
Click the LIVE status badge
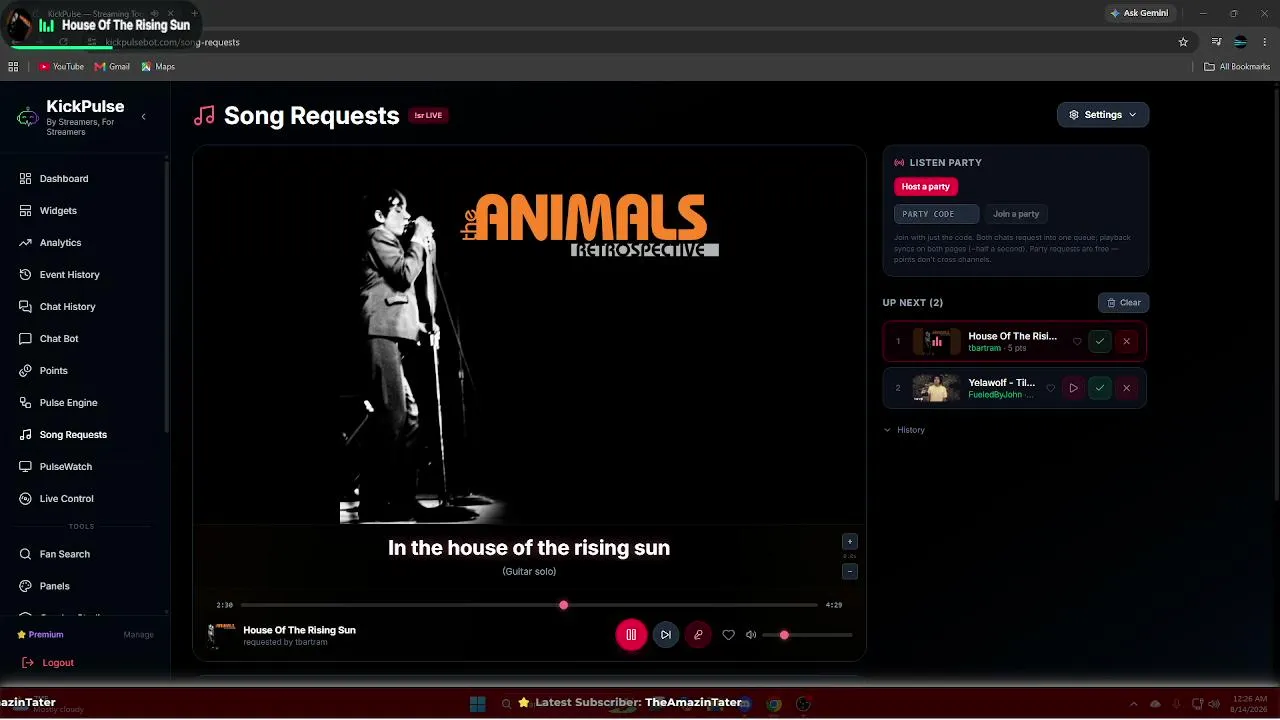[x=428, y=116]
